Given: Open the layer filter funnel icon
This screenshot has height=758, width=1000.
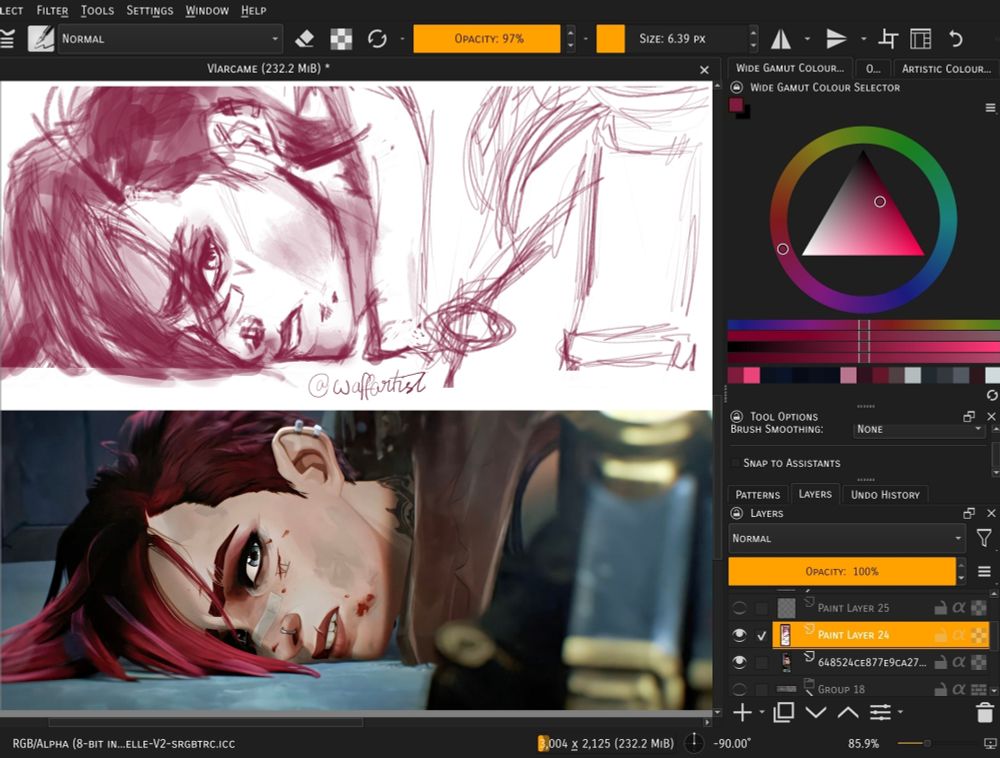Looking at the screenshot, I should (984, 538).
